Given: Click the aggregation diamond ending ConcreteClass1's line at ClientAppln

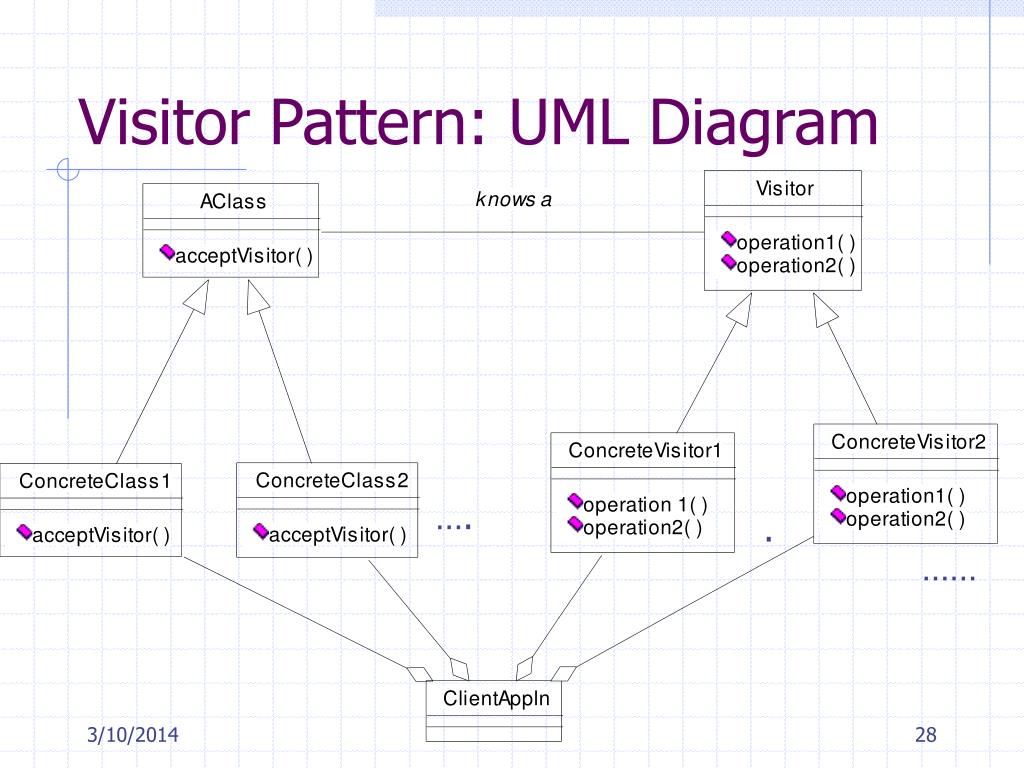Looking at the screenshot, I should (x=420, y=674).
